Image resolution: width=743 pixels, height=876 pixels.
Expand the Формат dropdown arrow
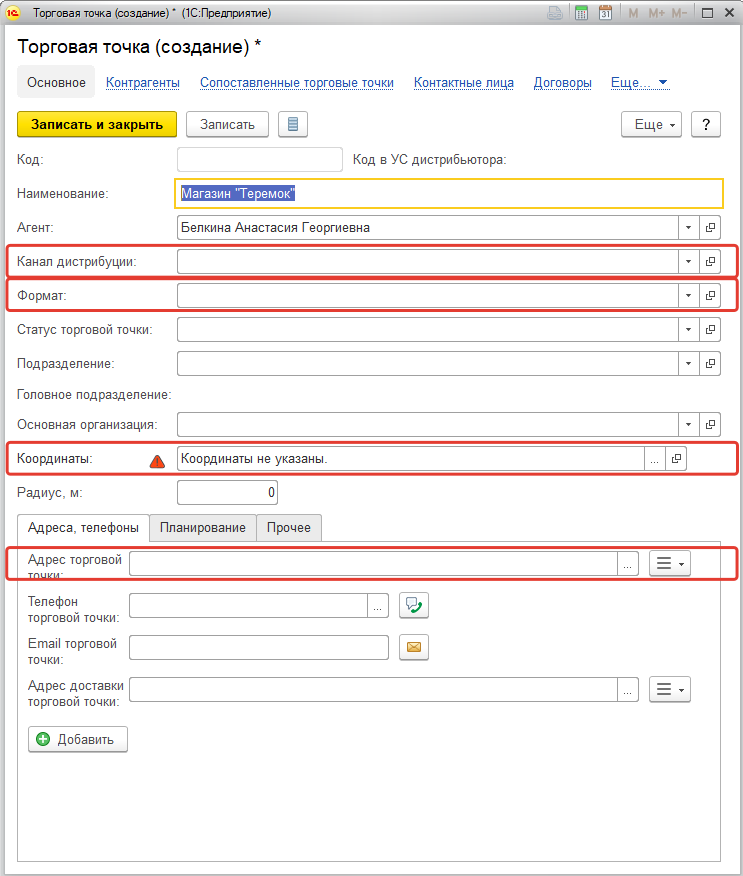coord(689,296)
